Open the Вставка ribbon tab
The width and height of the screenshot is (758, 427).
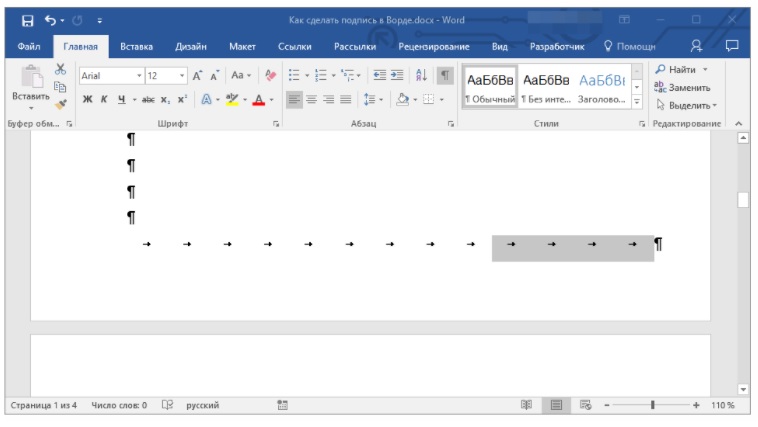click(x=136, y=46)
